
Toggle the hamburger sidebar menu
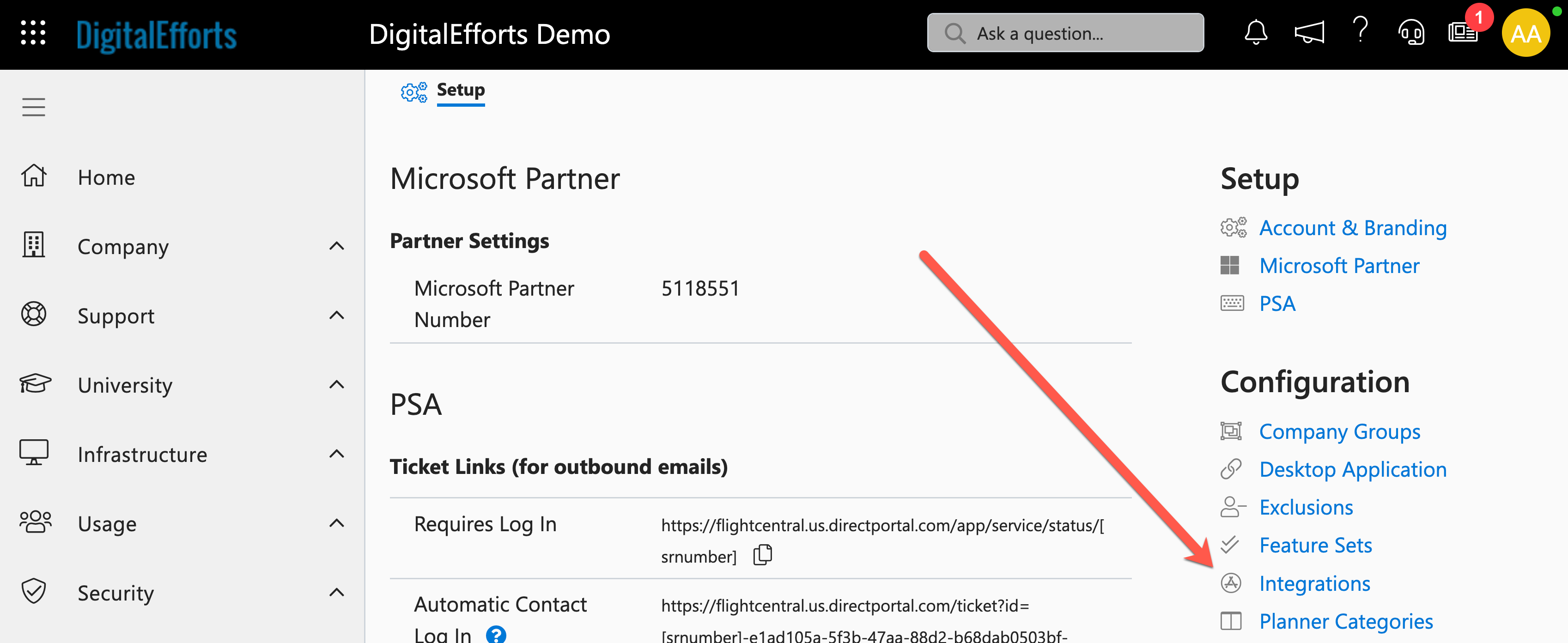tap(33, 107)
